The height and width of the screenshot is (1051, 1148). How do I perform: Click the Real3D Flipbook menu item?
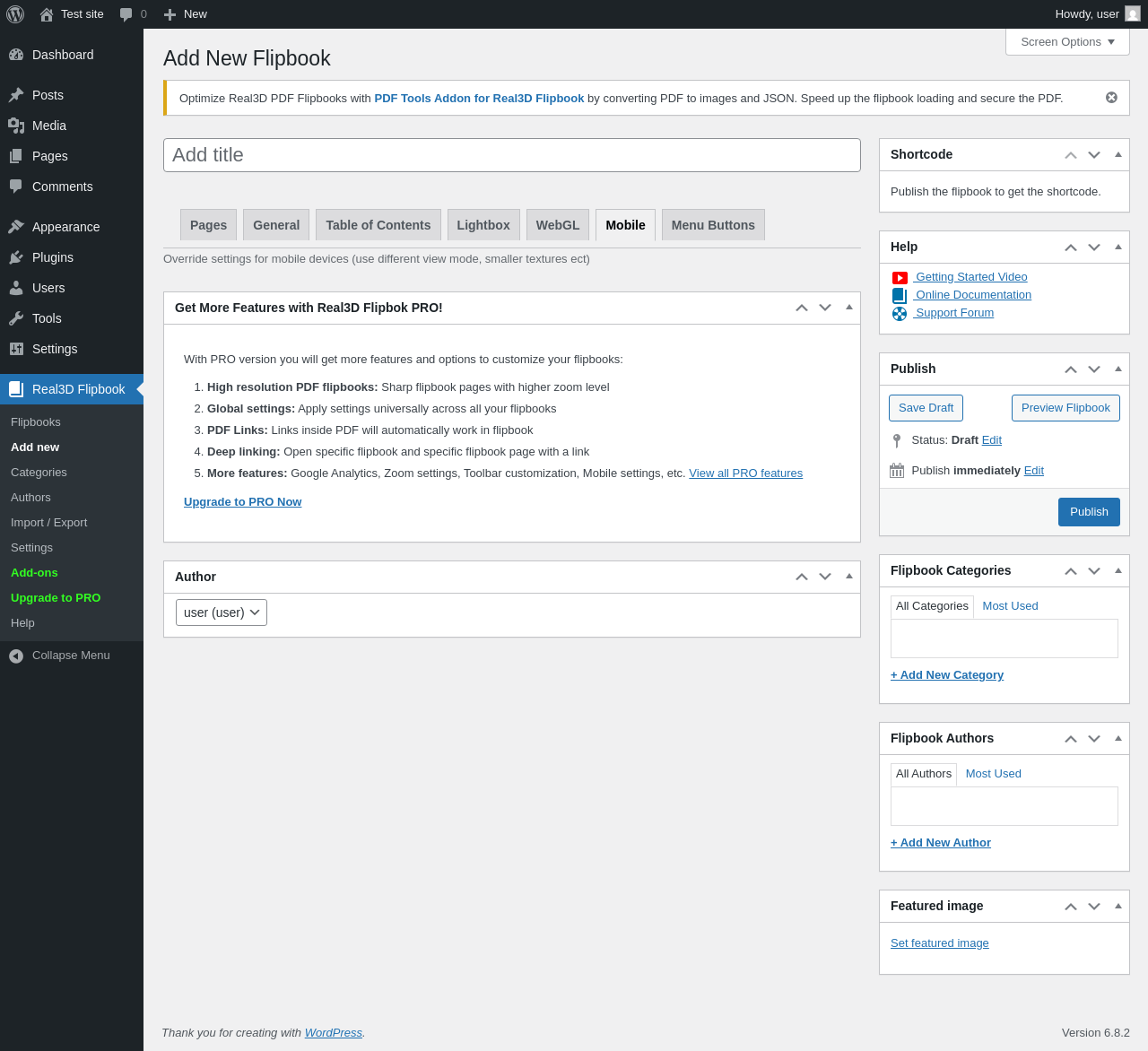point(72,389)
